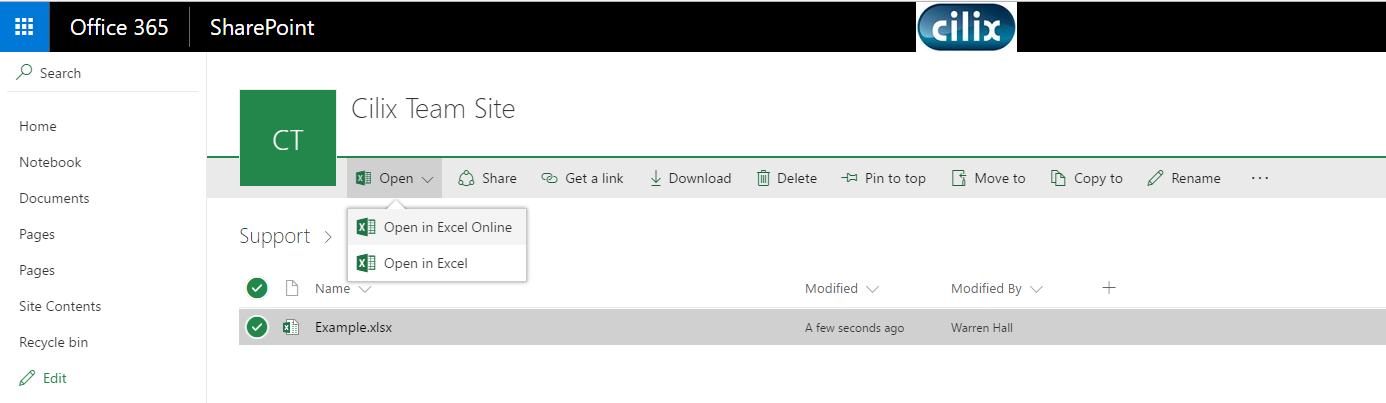Click the 'A few seconds ago' cell
The width and height of the screenshot is (1386, 403).
(855, 327)
